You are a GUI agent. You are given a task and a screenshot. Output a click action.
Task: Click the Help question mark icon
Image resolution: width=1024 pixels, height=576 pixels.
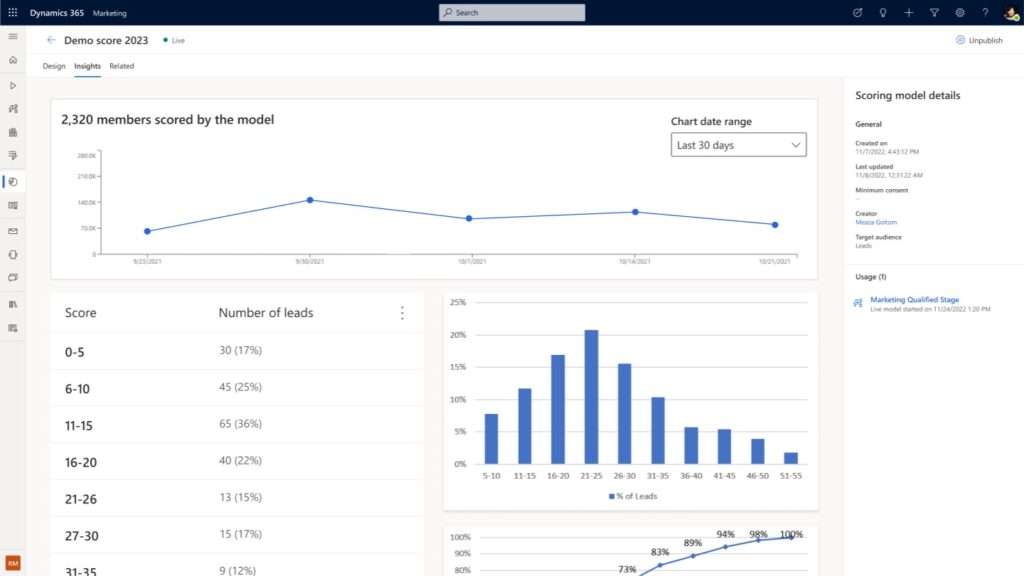[x=986, y=12]
